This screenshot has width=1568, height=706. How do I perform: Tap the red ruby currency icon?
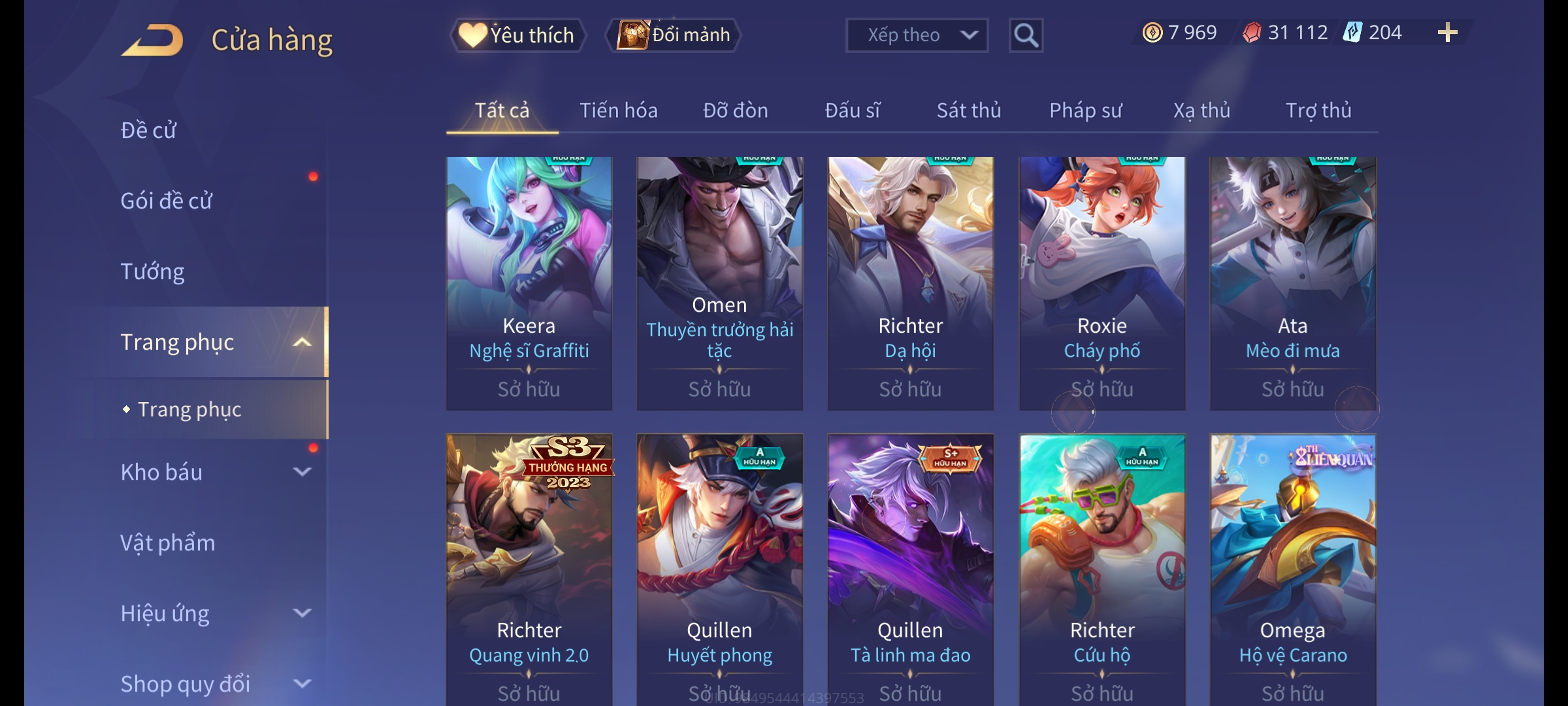pos(1252,33)
